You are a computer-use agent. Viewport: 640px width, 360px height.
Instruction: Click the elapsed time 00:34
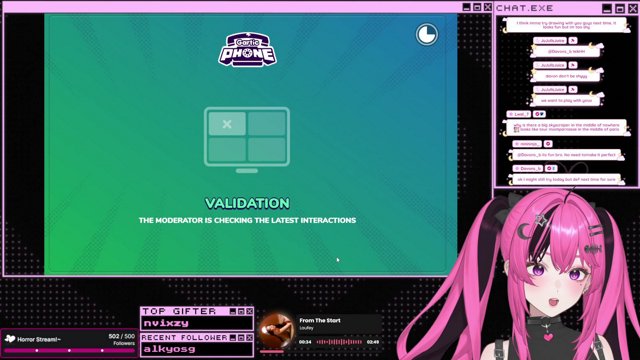pos(305,342)
